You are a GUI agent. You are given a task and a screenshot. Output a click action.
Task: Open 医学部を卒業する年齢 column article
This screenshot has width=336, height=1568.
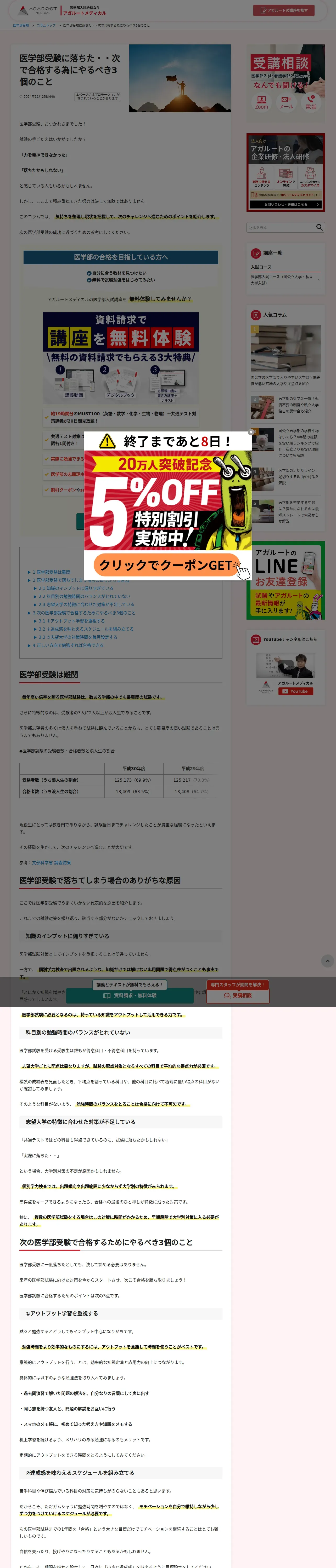click(x=285, y=511)
